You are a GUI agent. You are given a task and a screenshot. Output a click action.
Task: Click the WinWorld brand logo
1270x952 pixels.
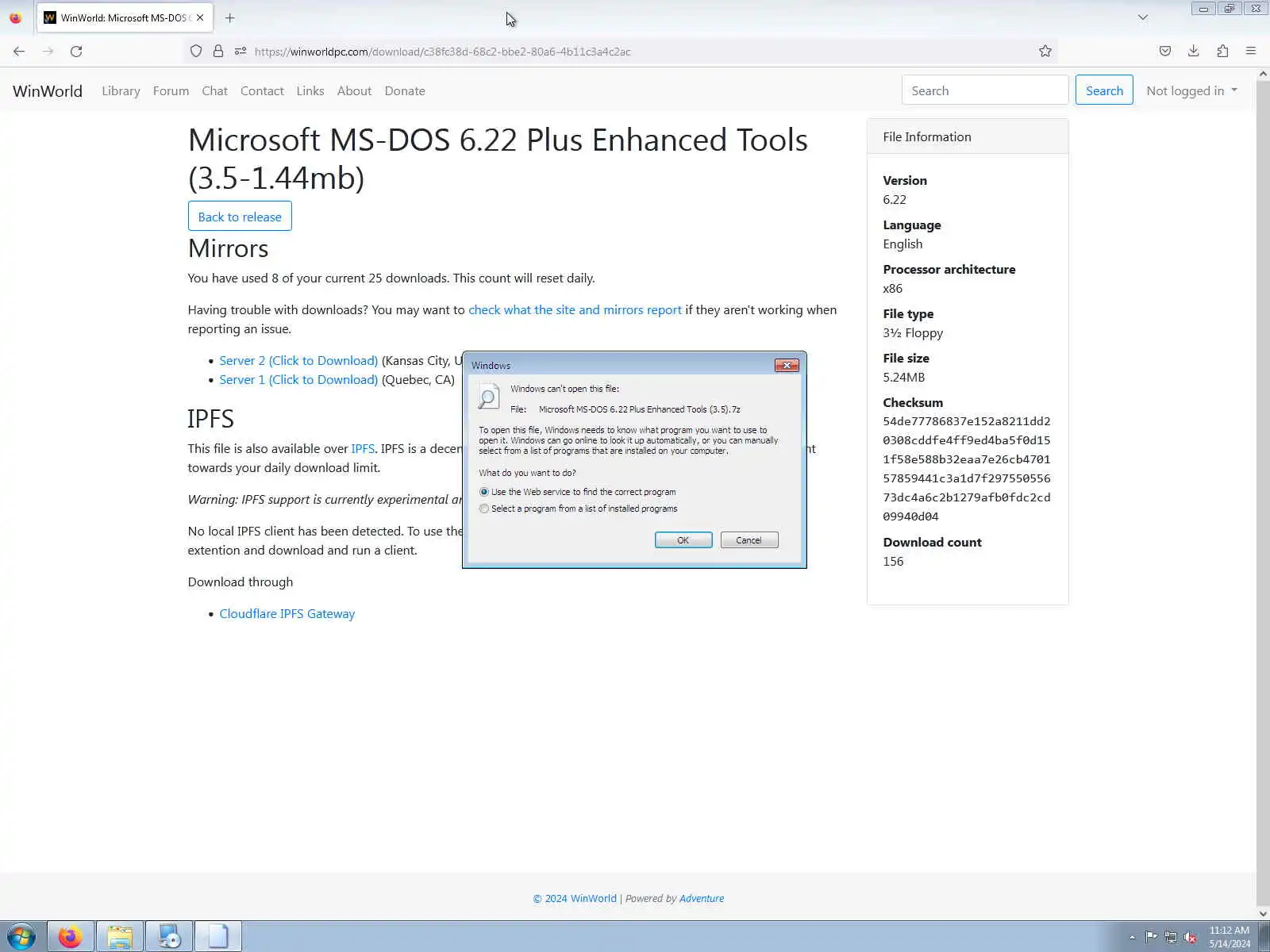coord(48,91)
